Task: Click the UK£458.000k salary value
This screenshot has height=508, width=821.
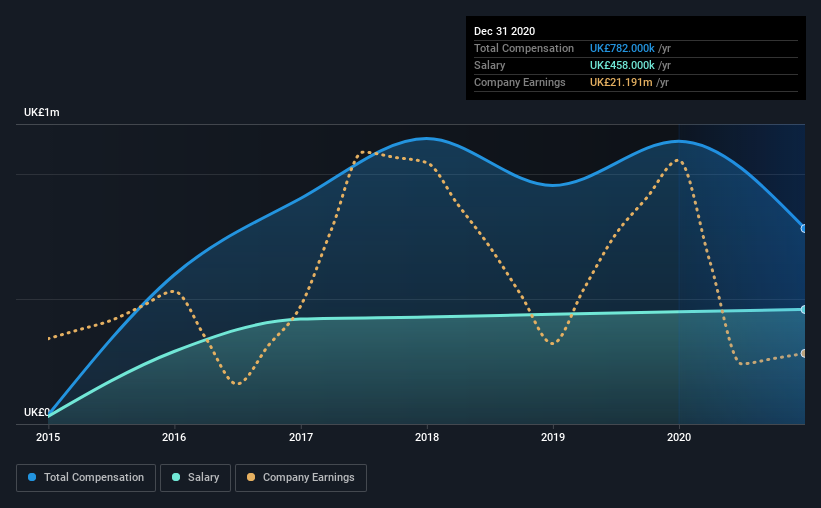Action: coord(622,65)
